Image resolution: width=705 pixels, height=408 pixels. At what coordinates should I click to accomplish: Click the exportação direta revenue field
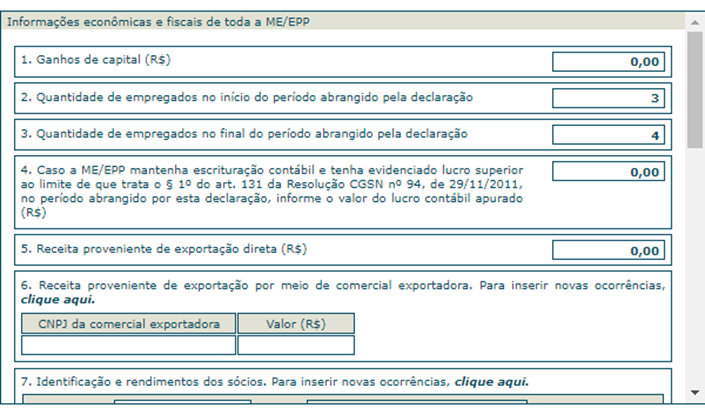pyautogui.click(x=608, y=250)
